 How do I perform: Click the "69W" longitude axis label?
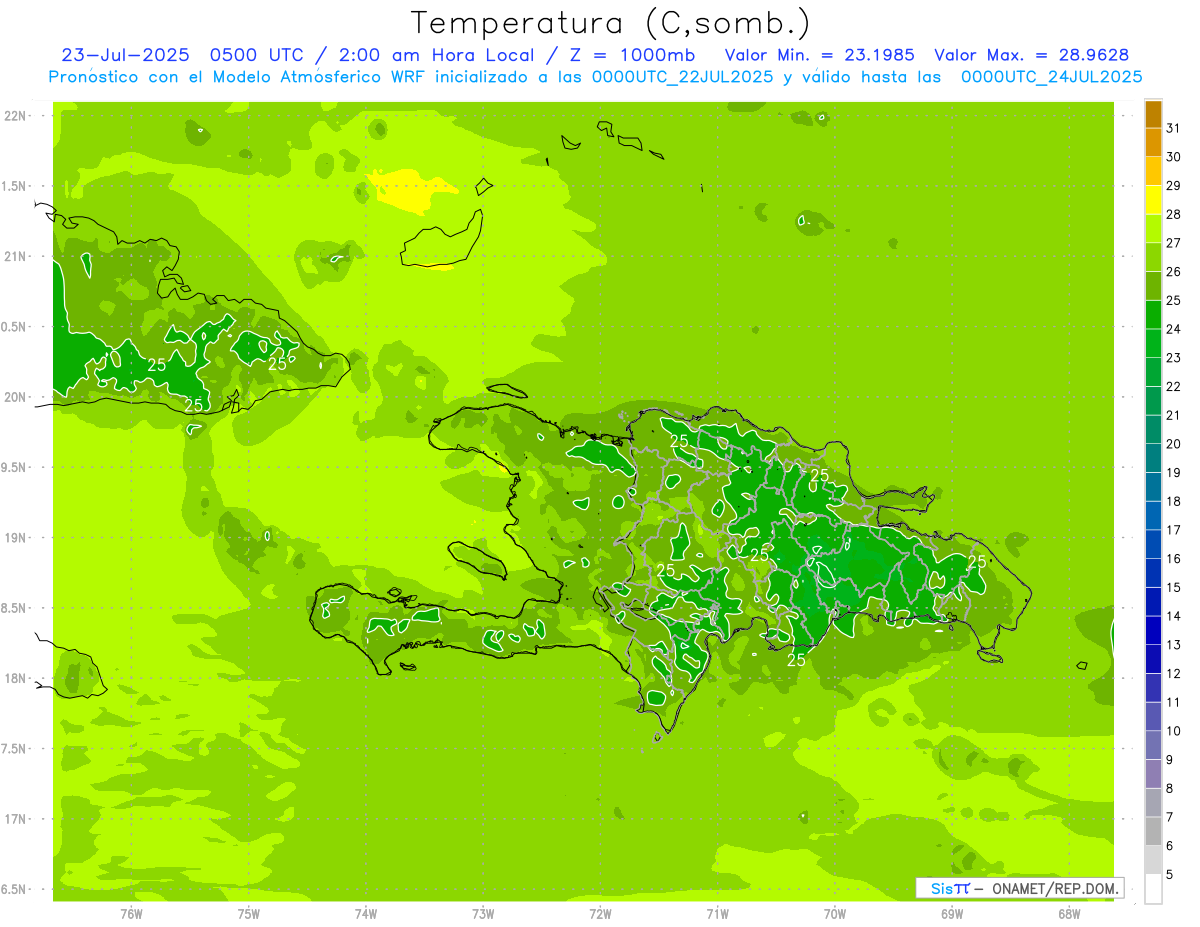pos(951,913)
